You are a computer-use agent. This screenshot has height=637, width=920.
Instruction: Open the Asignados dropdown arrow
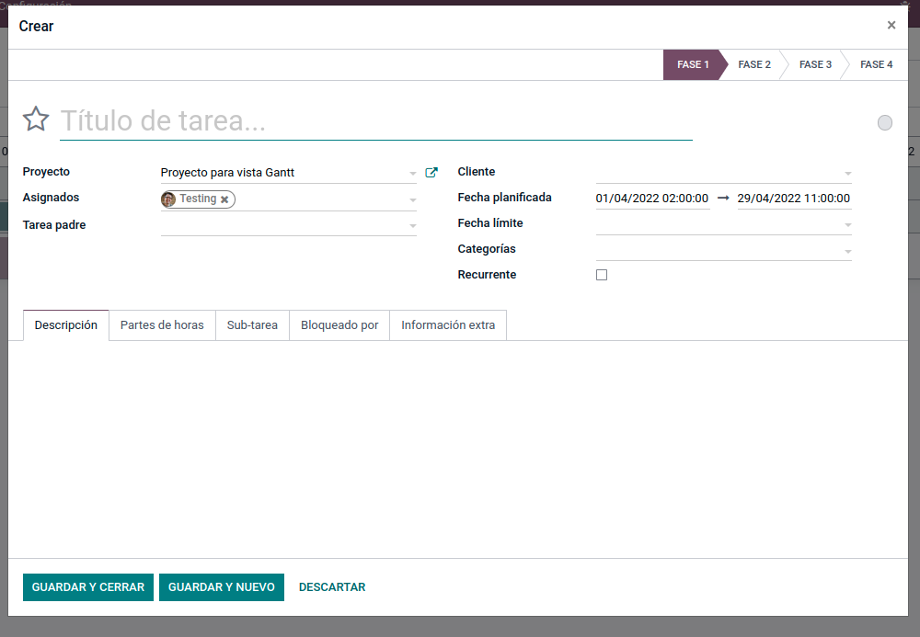pos(412,199)
